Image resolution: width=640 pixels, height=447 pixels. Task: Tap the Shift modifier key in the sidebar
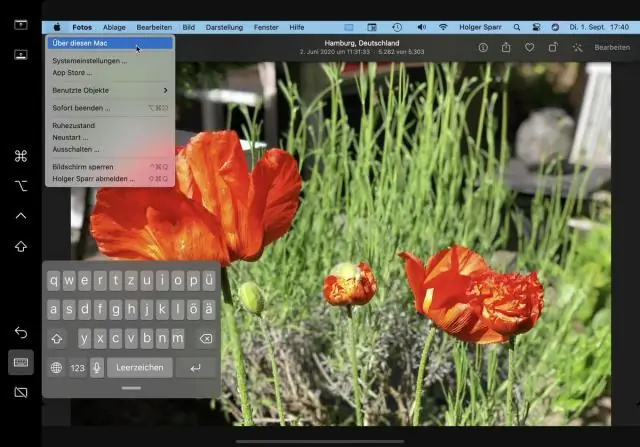[x=21, y=247]
